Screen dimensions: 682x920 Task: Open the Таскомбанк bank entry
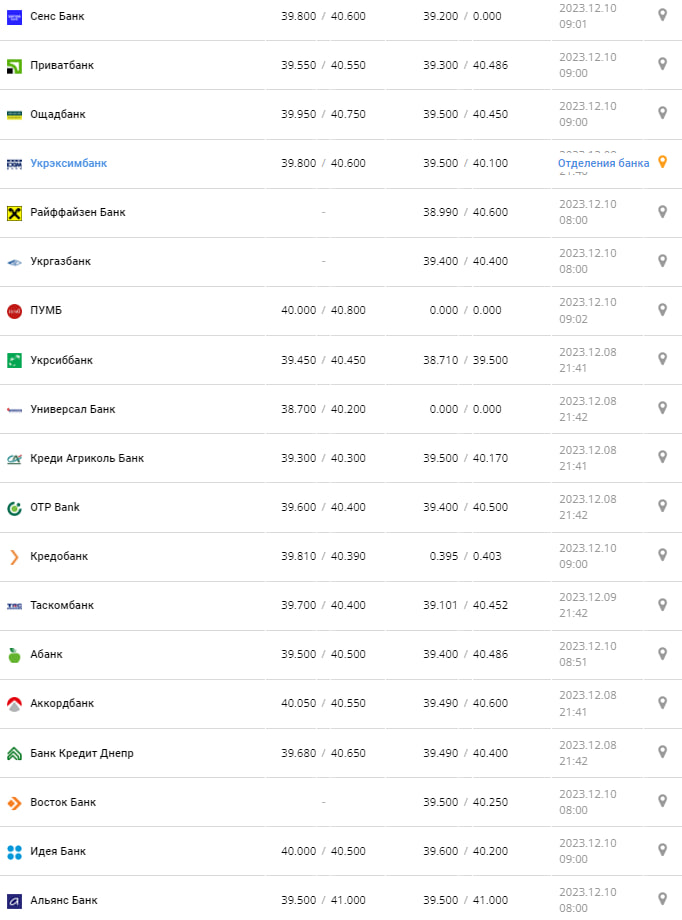(x=62, y=605)
